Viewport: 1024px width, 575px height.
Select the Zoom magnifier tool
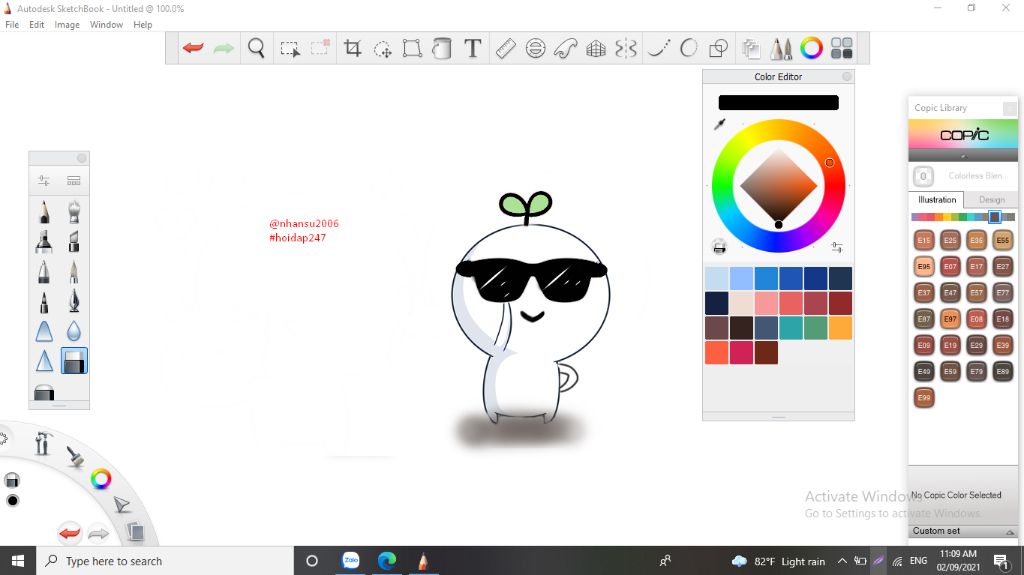[x=256, y=48]
